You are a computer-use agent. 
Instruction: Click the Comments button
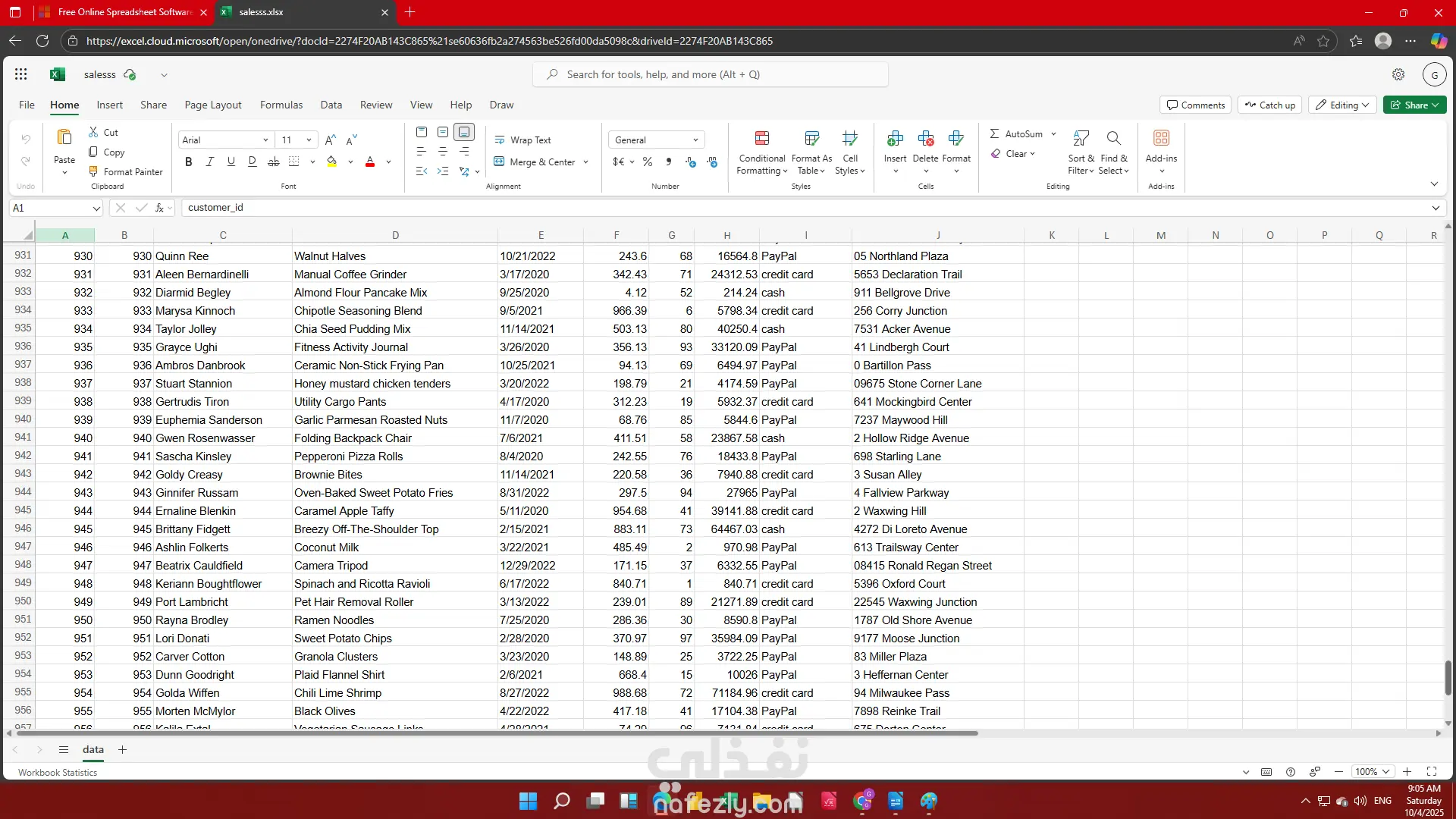point(1196,105)
